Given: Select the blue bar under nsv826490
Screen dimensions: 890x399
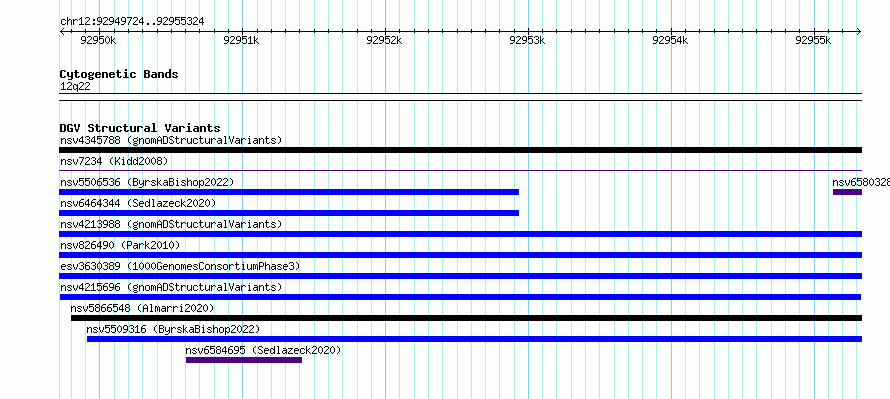Looking at the screenshot, I should 460,255.
